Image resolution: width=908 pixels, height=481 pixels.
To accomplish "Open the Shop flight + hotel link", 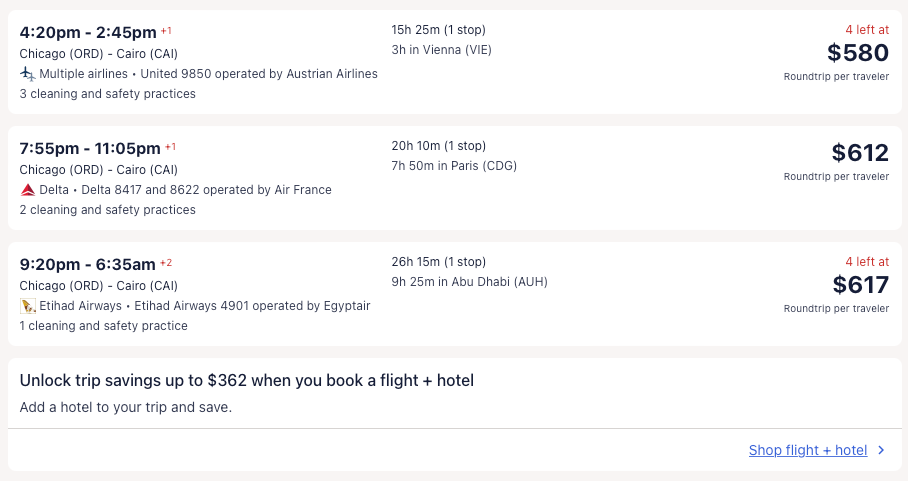I will tap(807, 451).
